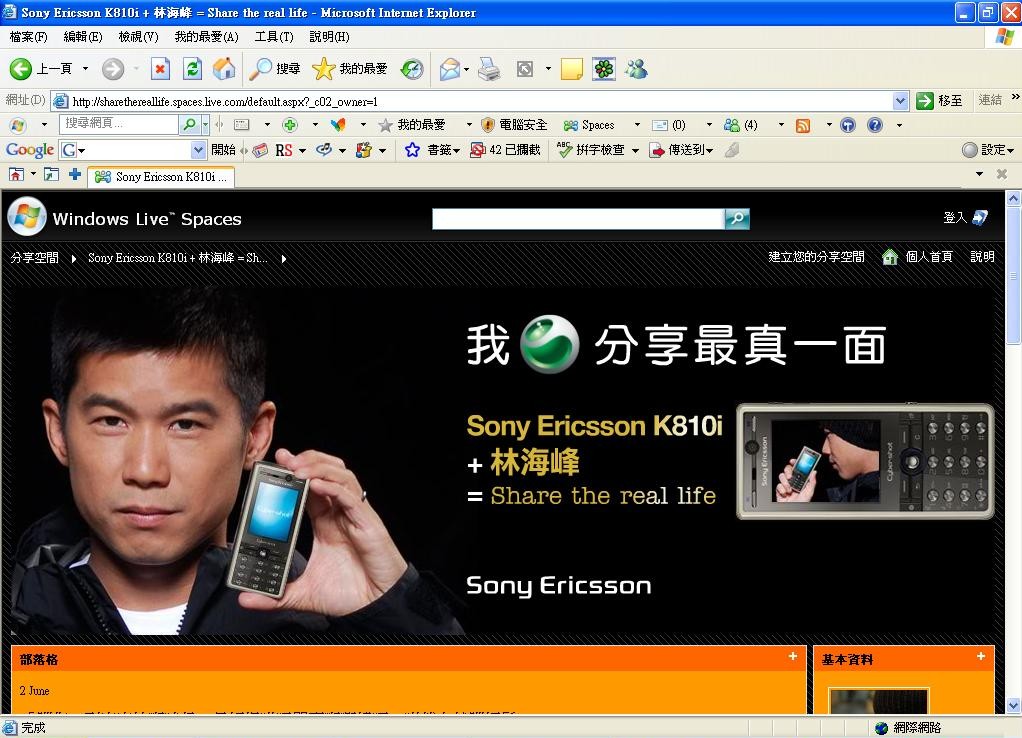The height and width of the screenshot is (738, 1022).
Task: Open the mail inbox (0) icon
Action: 669,125
